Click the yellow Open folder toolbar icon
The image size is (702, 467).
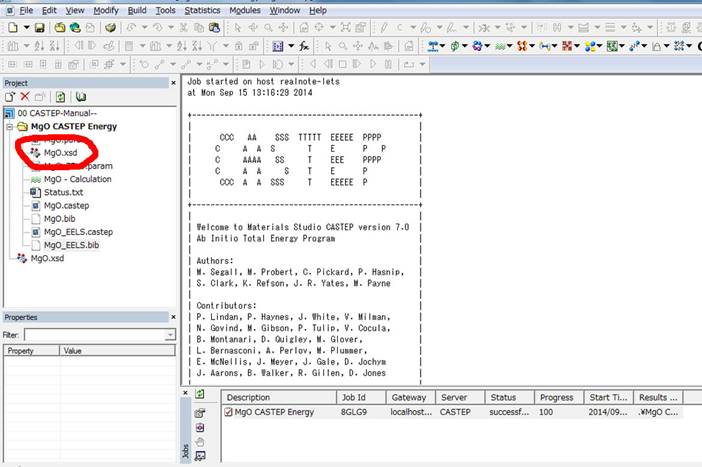tap(60, 28)
